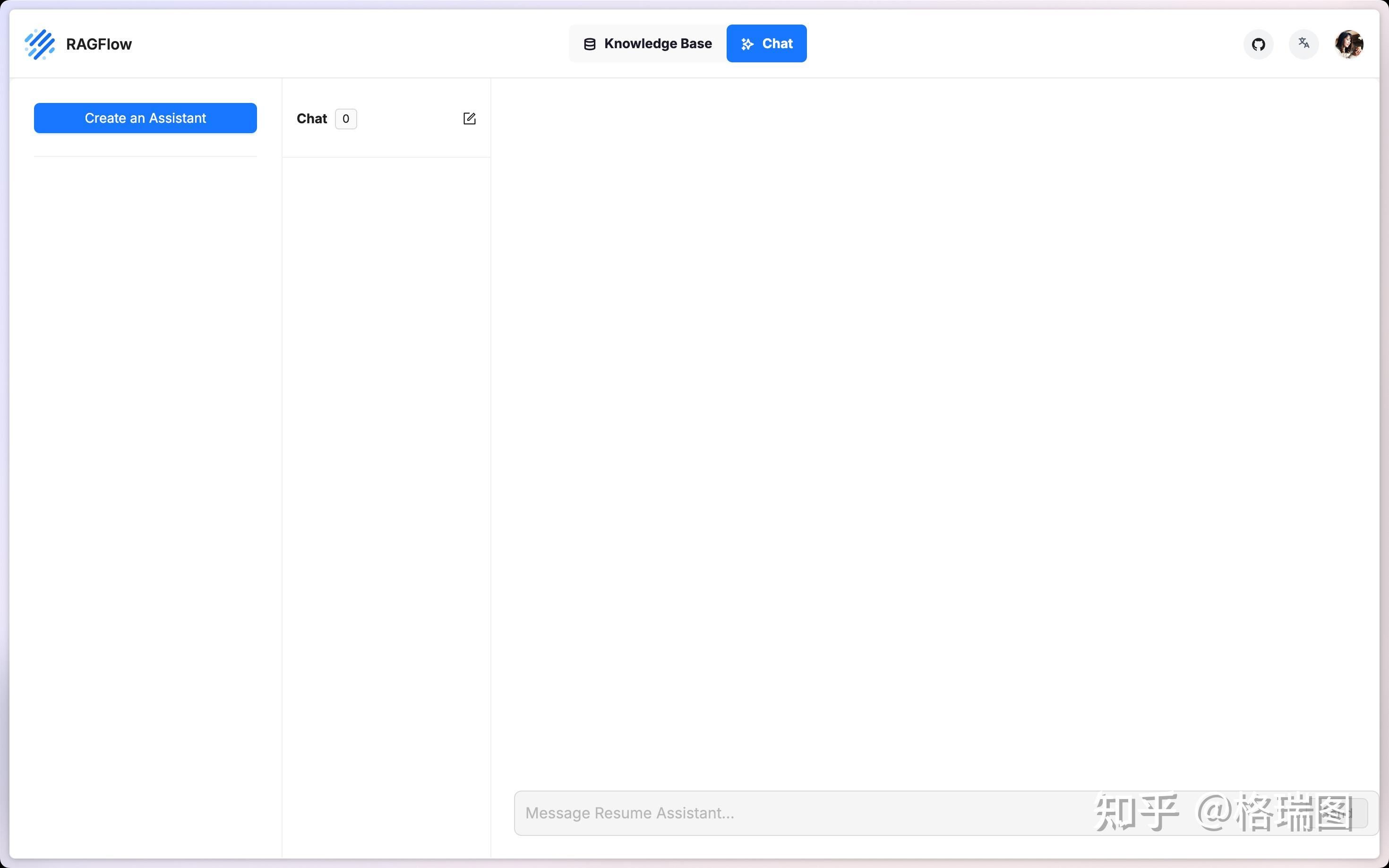Click the empty chat list panel below Chat heading
Viewport: 1389px width, 868px height.
tap(386, 459)
